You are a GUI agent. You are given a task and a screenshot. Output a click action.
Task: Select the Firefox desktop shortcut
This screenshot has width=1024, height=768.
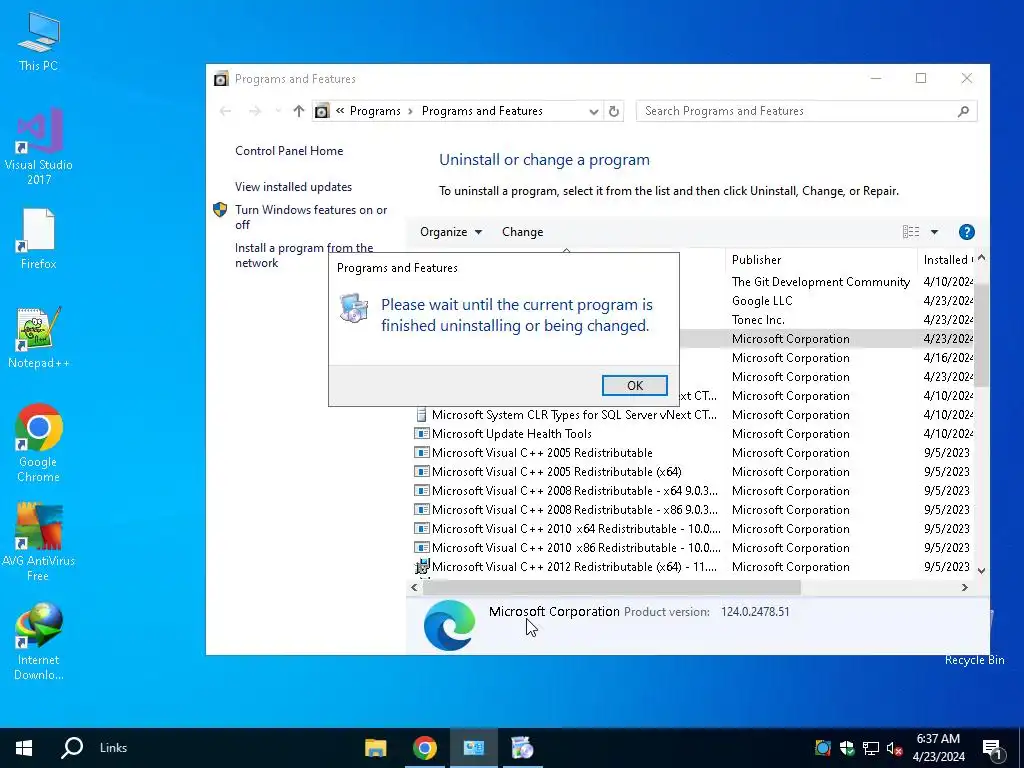[x=39, y=239]
